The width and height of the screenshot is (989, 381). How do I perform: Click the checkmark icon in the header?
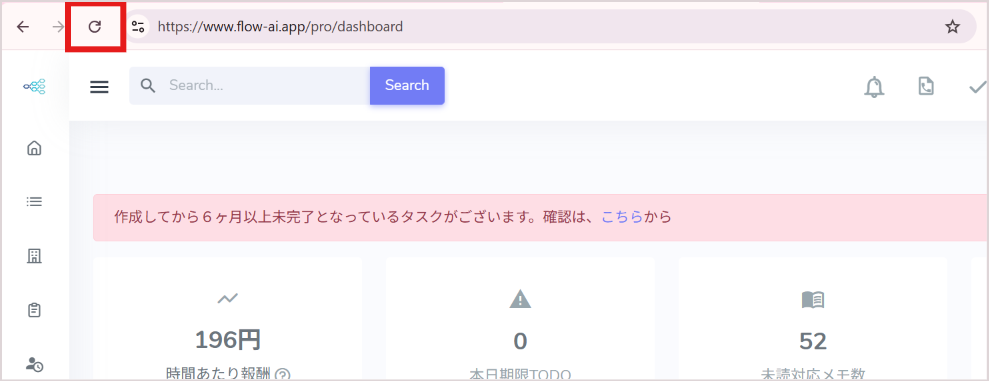coord(978,87)
